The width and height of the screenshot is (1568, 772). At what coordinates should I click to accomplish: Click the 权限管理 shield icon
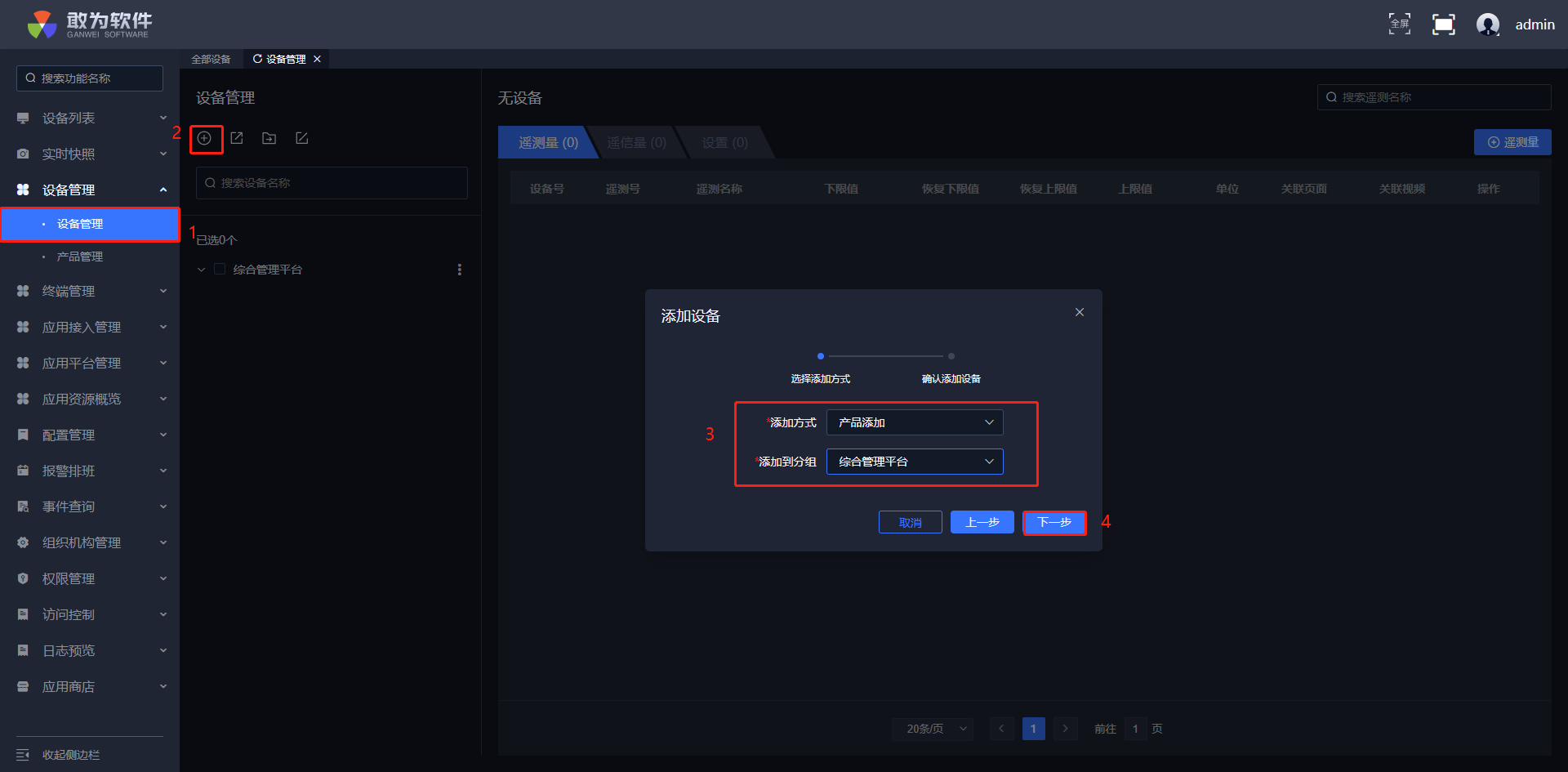pos(23,579)
